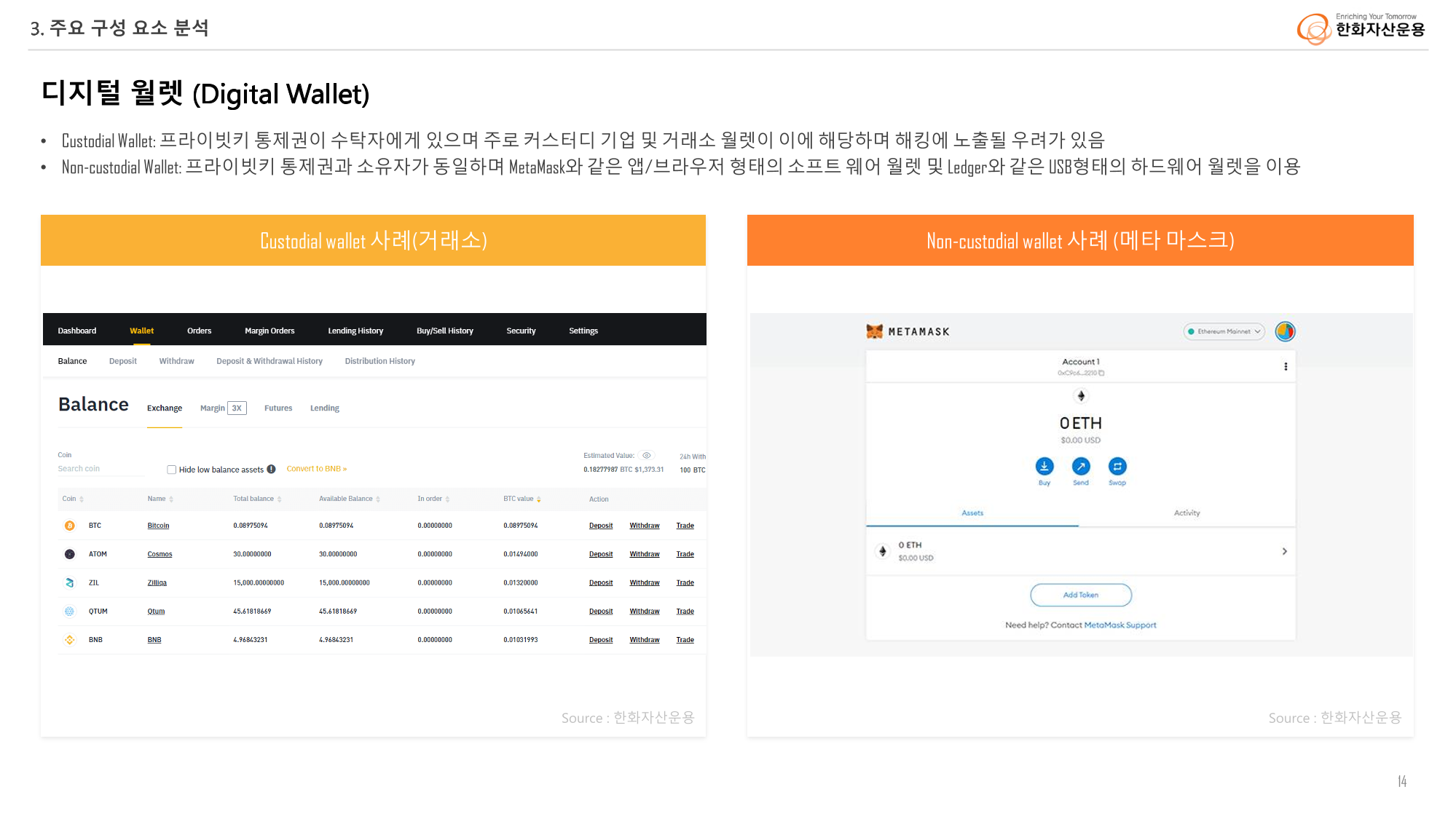Click the Convert to BNB link
Viewport: 1456px width, 819px height.
pyautogui.click(x=316, y=469)
